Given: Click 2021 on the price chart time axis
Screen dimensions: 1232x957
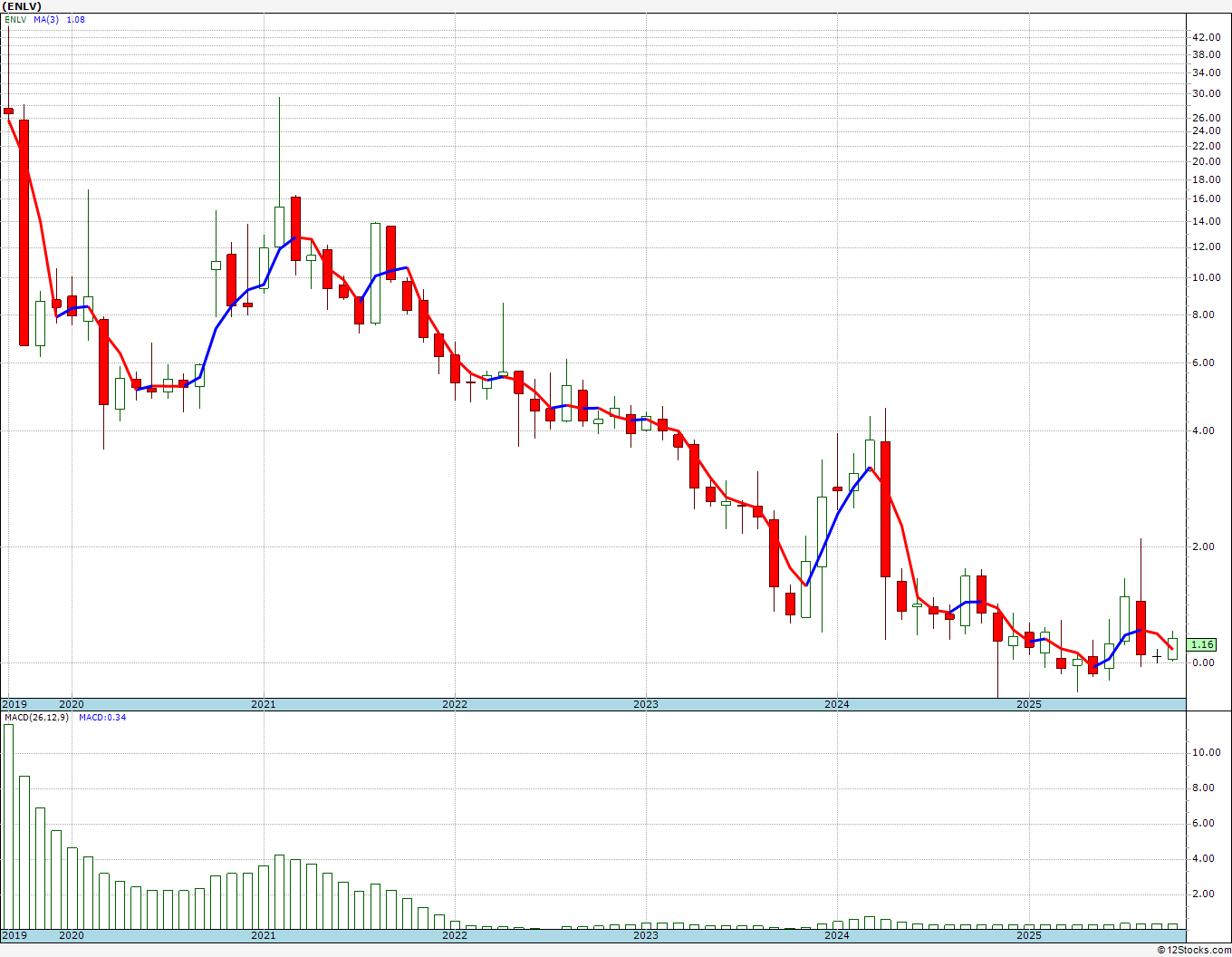Looking at the screenshot, I should coord(263,704).
